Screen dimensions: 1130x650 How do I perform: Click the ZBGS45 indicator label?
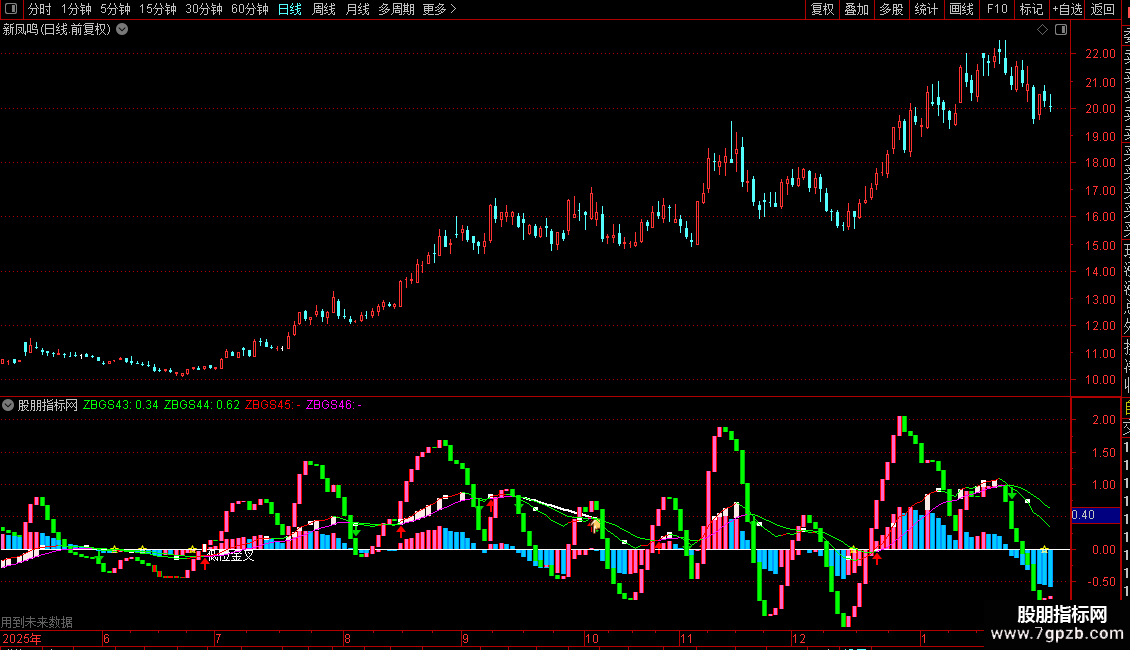click(272, 405)
